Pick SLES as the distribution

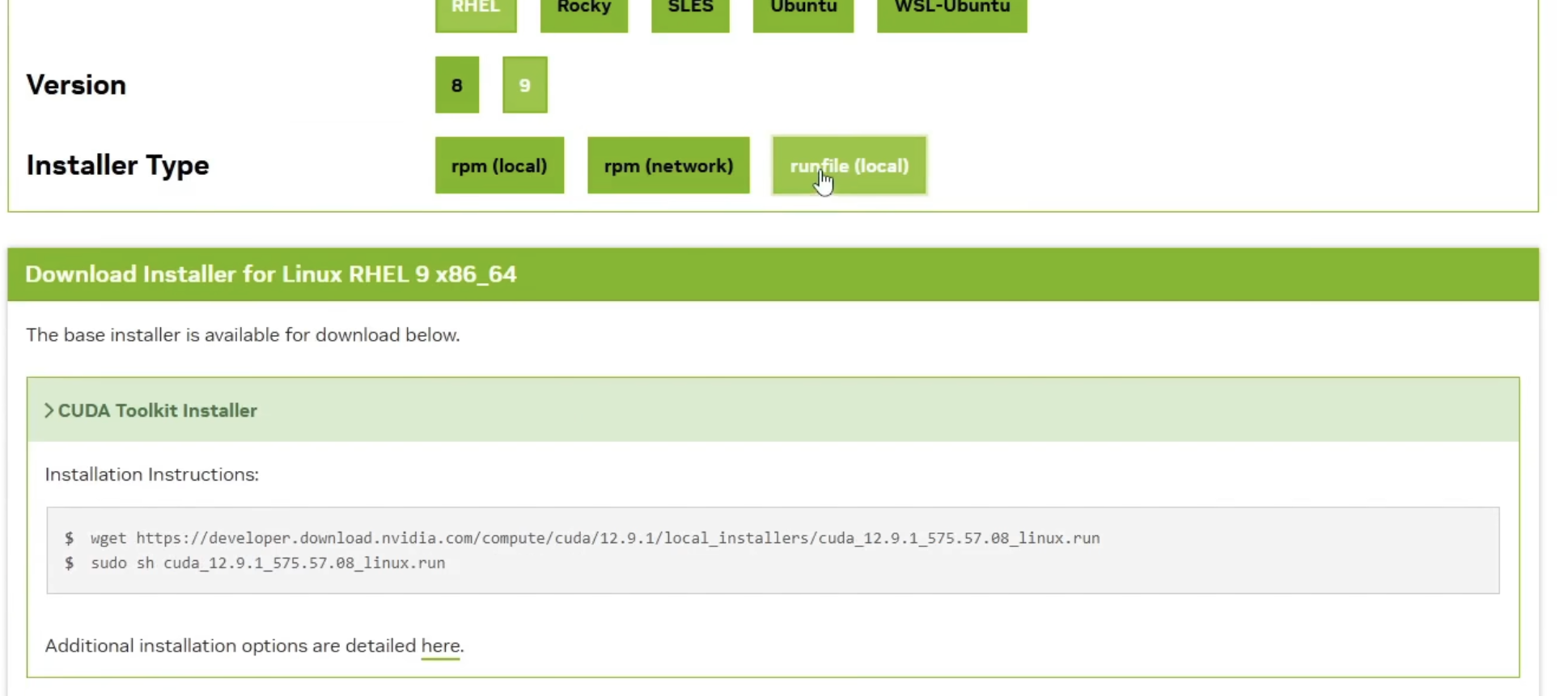pyautogui.click(x=690, y=11)
